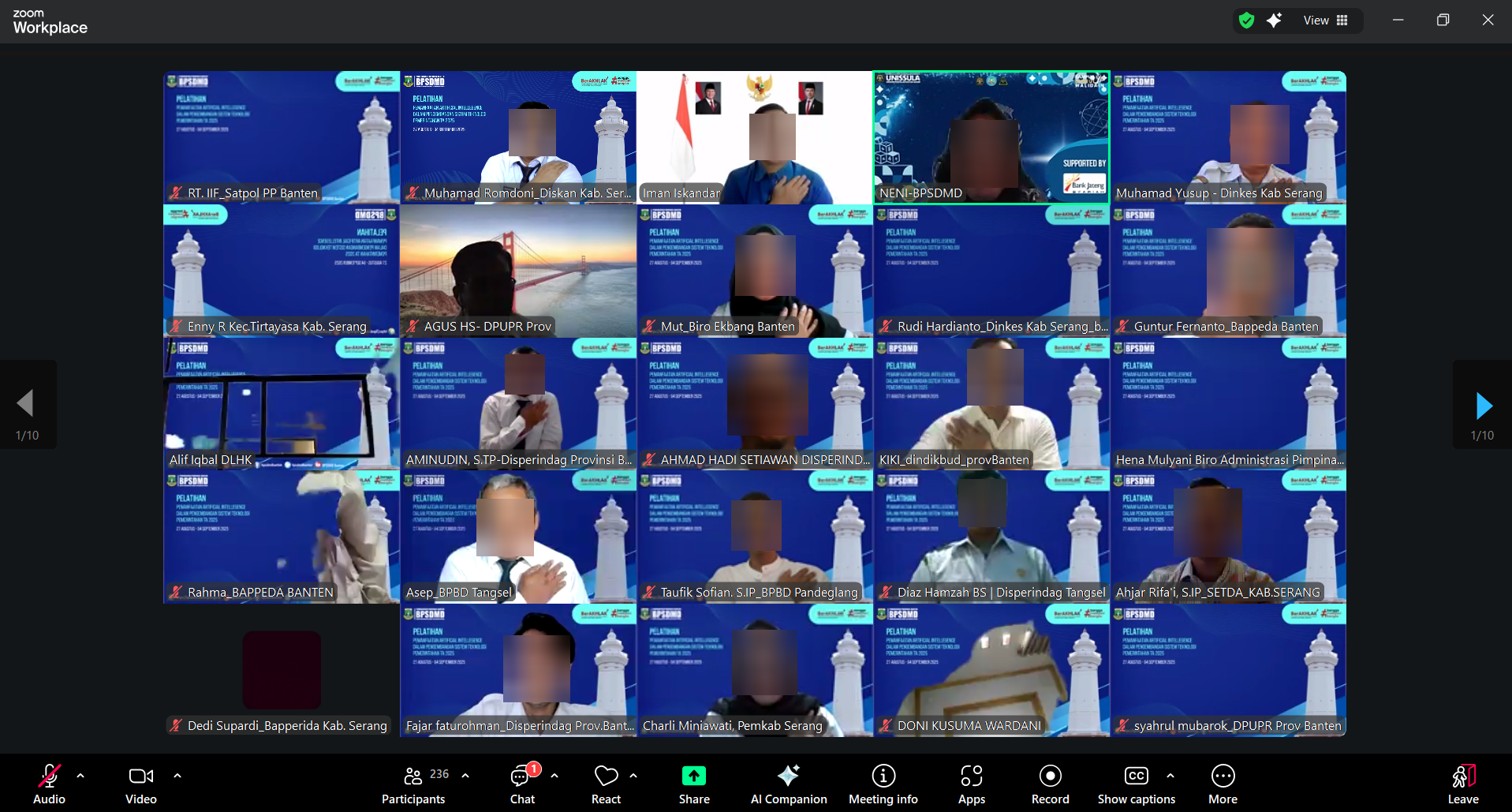Open the Participants panel
The height and width of the screenshot is (812, 1512).
(x=413, y=784)
